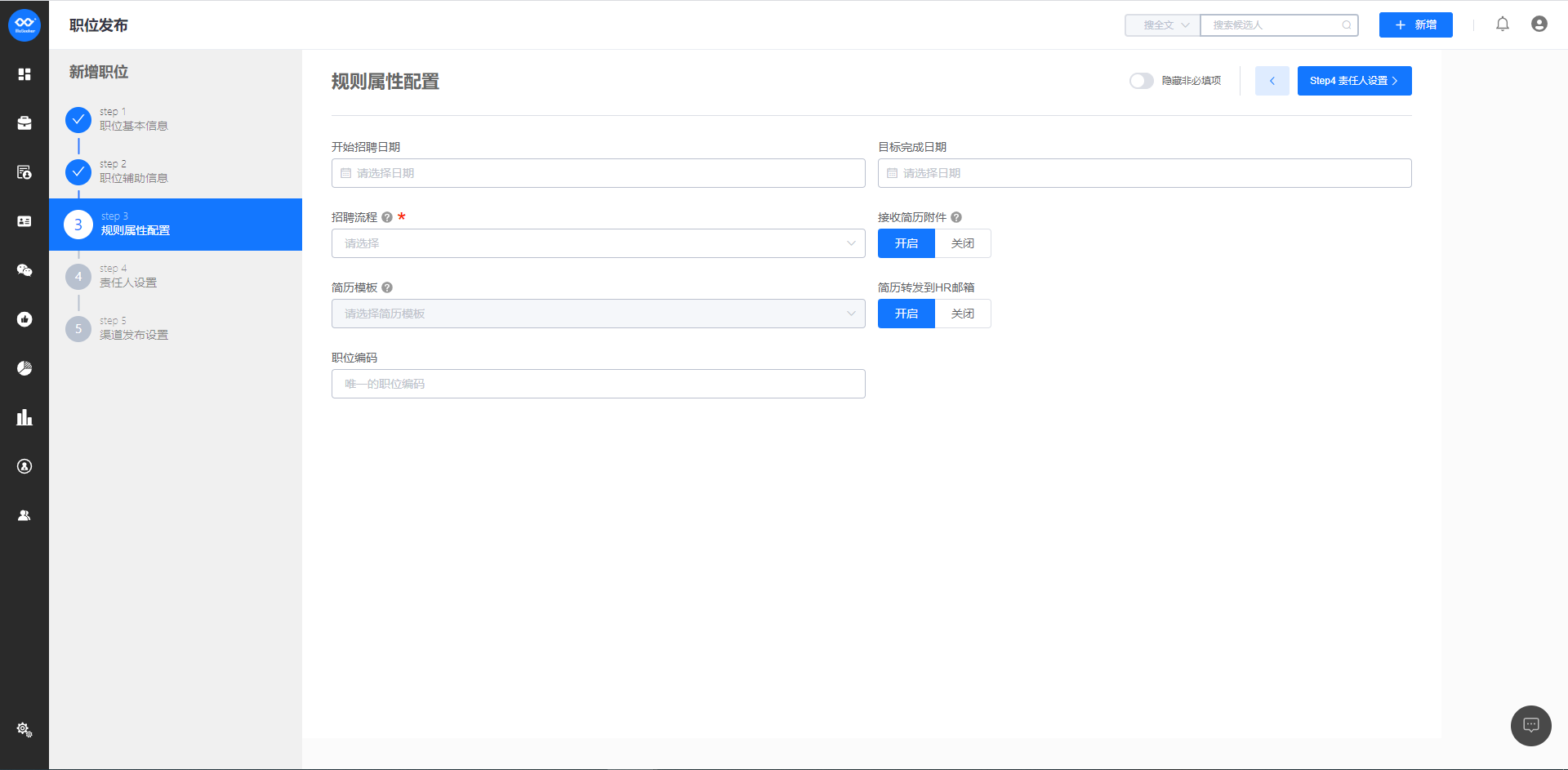The width and height of the screenshot is (1568, 770).
Task: Open the settings gear at sidebar bottom
Action: [x=24, y=729]
